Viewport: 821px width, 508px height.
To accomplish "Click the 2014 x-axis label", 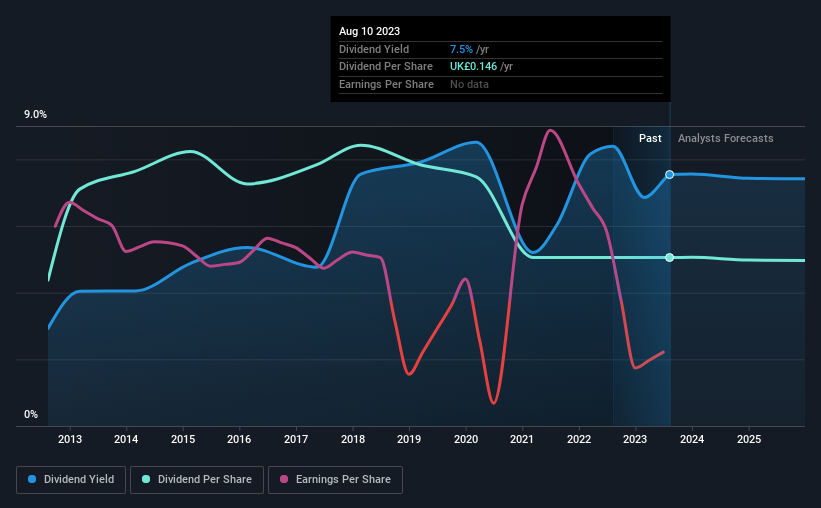I will click(126, 439).
